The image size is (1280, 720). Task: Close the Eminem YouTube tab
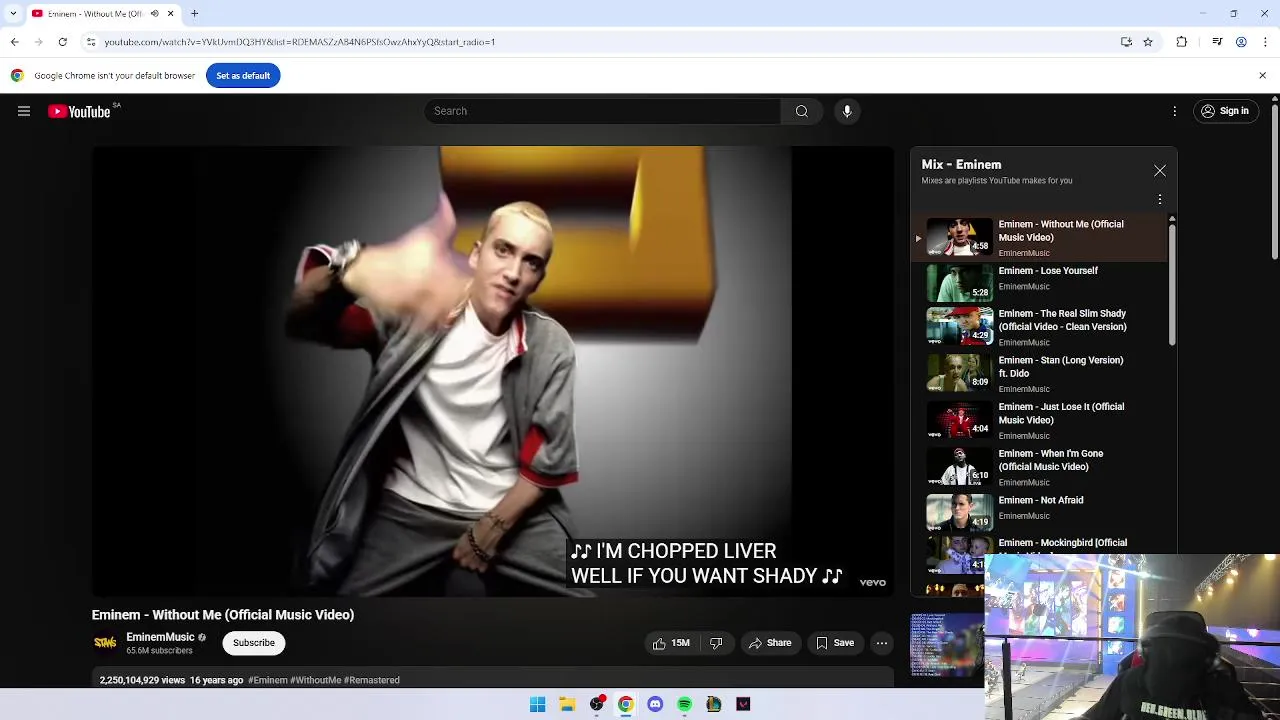click(170, 13)
